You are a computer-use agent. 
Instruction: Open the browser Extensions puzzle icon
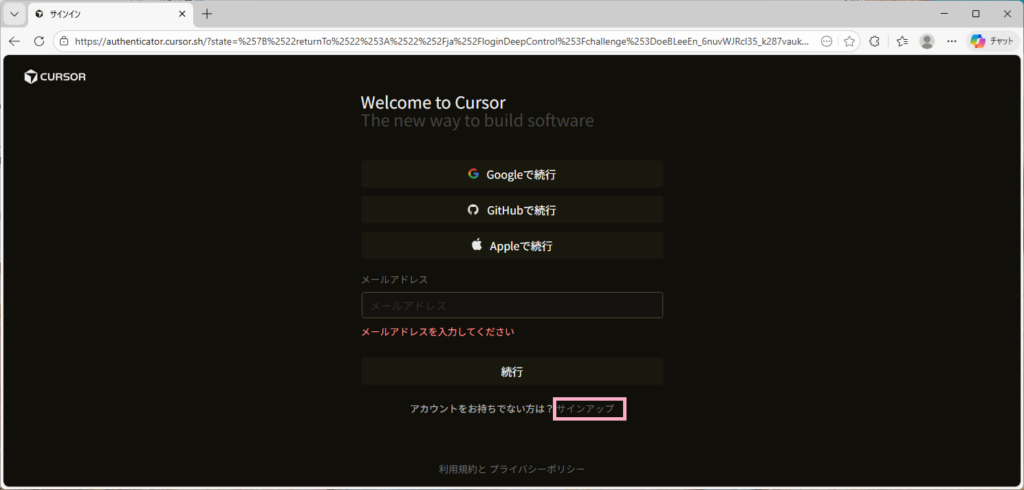click(x=874, y=41)
